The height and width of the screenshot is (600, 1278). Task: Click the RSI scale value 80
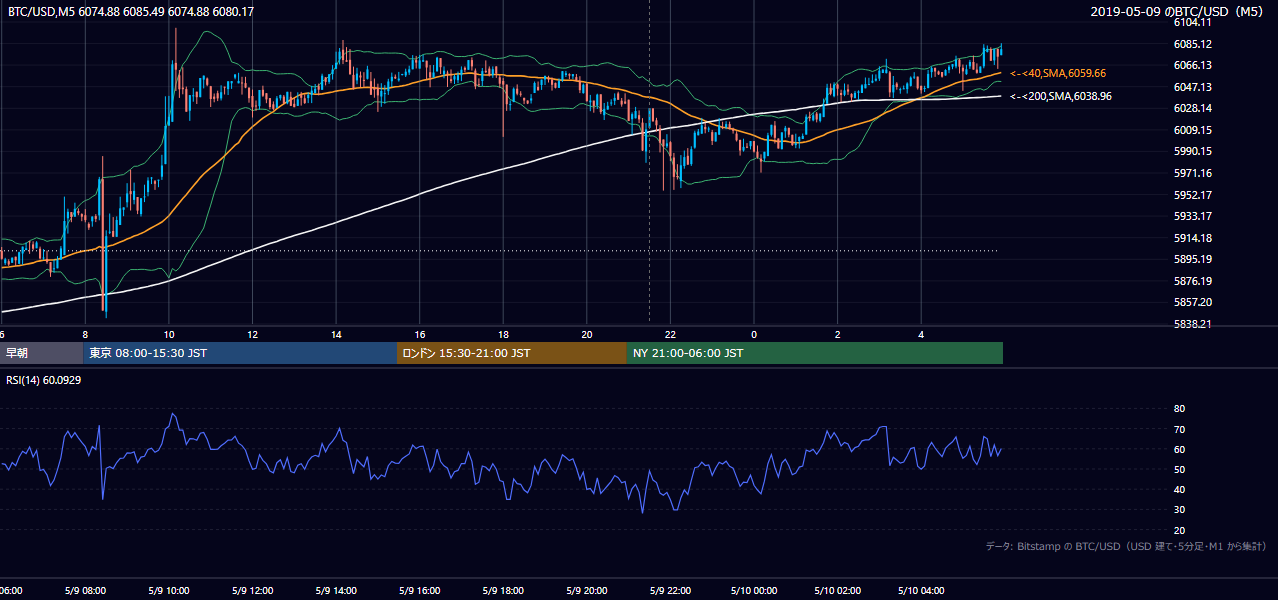click(x=1179, y=409)
